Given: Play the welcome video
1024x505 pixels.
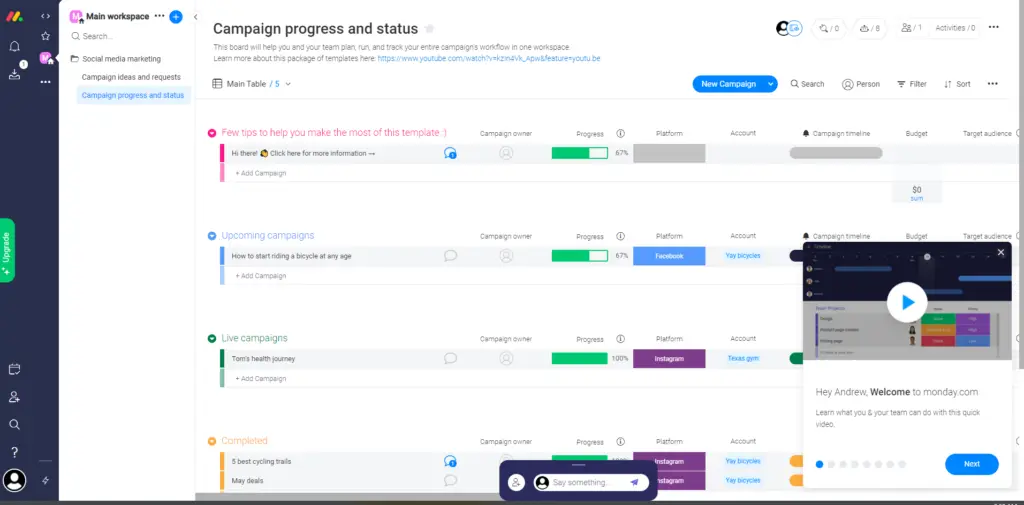Looking at the screenshot, I should [x=907, y=302].
